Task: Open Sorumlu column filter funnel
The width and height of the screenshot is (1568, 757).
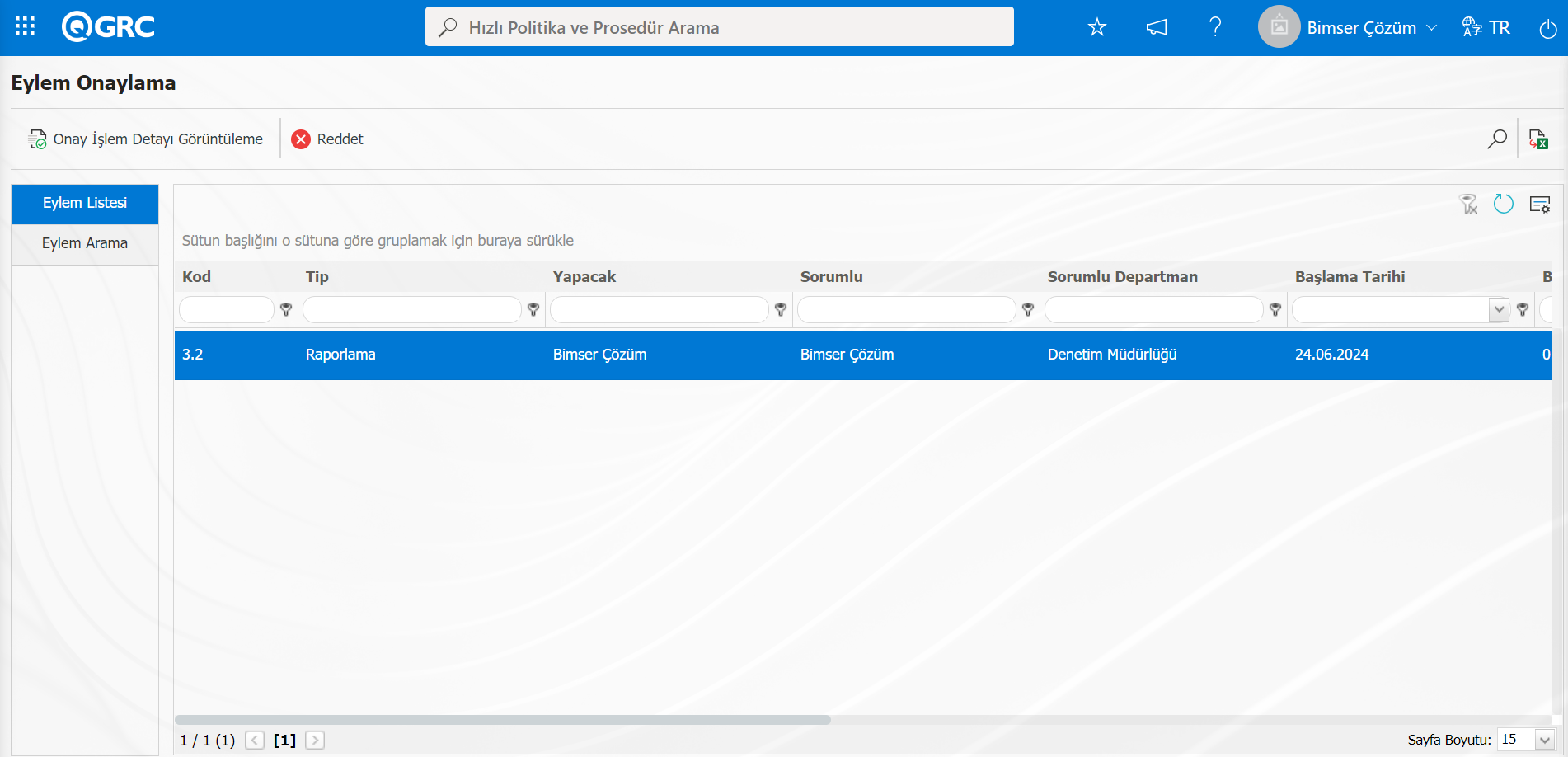Action: coord(1028,309)
